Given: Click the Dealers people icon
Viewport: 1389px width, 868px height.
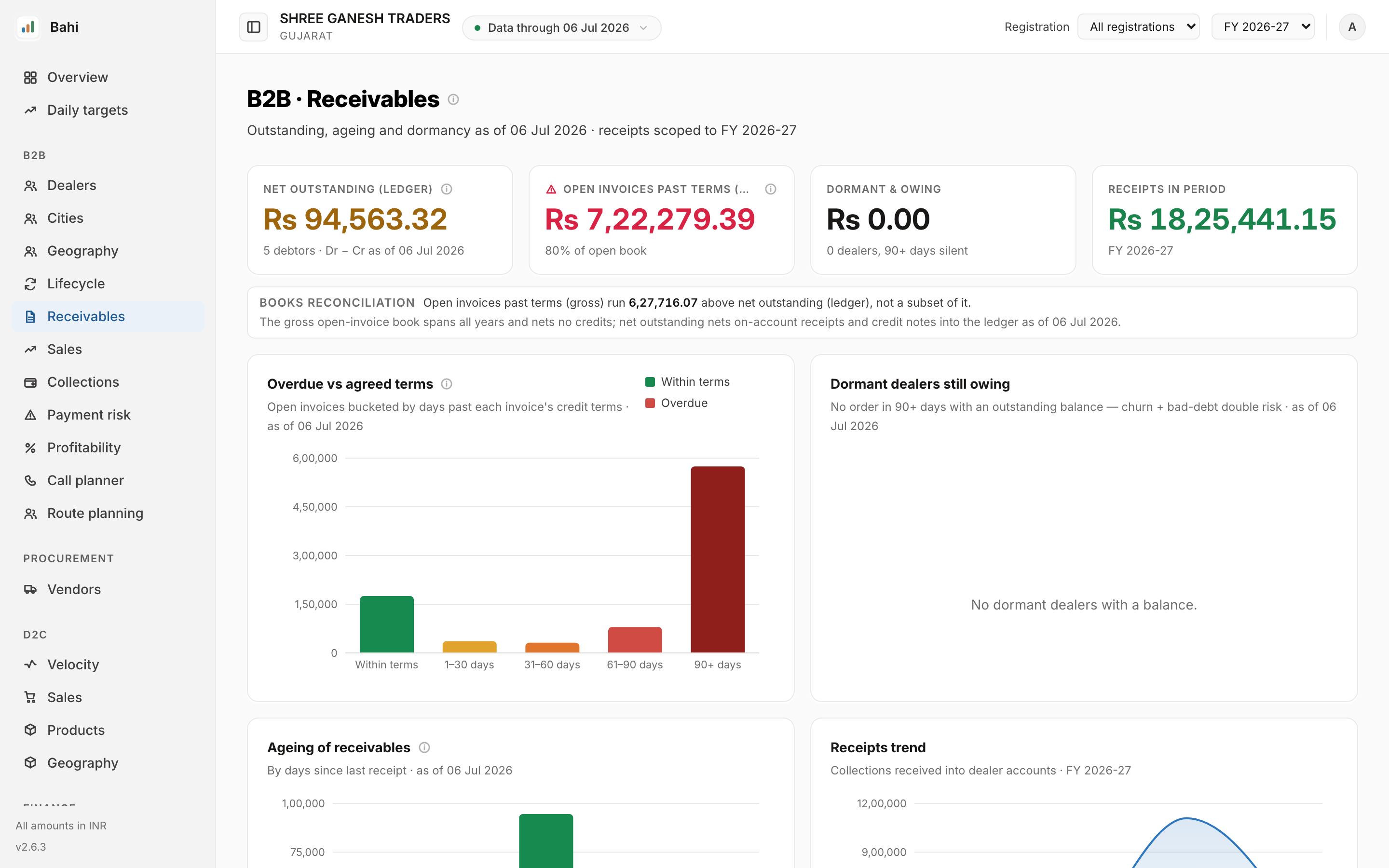Looking at the screenshot, I should coord(30,186).
